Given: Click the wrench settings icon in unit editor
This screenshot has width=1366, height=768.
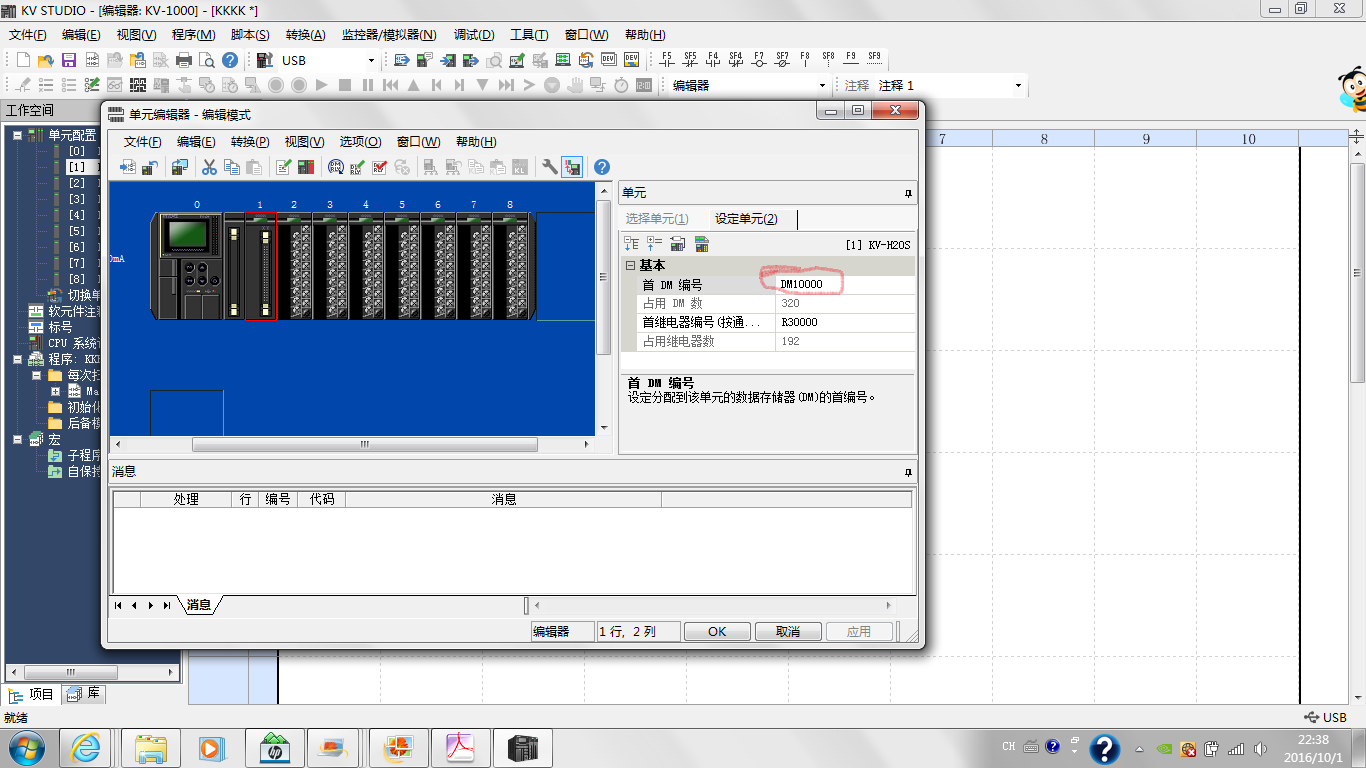Looking at the screenshot, I should pos(549,167).
